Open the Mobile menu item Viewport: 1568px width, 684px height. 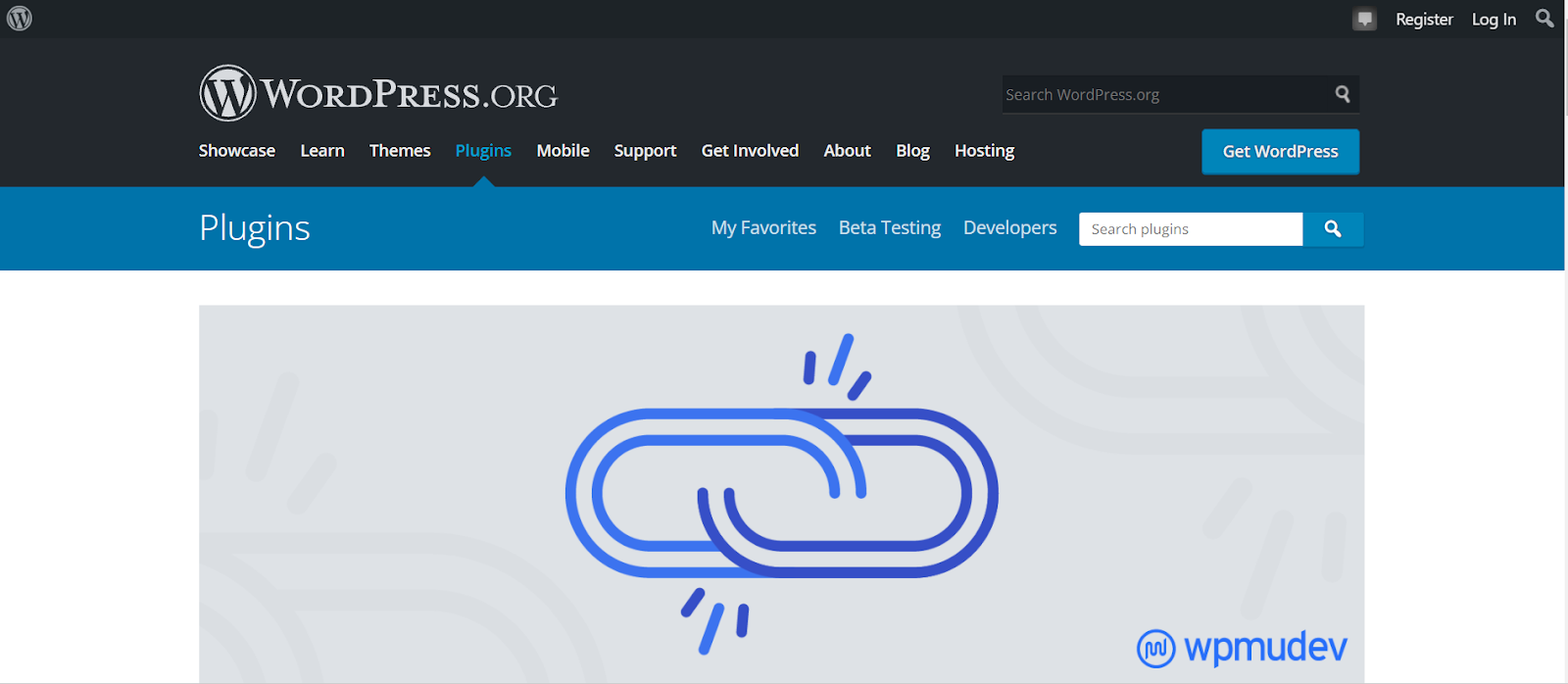tap(563, 151)
